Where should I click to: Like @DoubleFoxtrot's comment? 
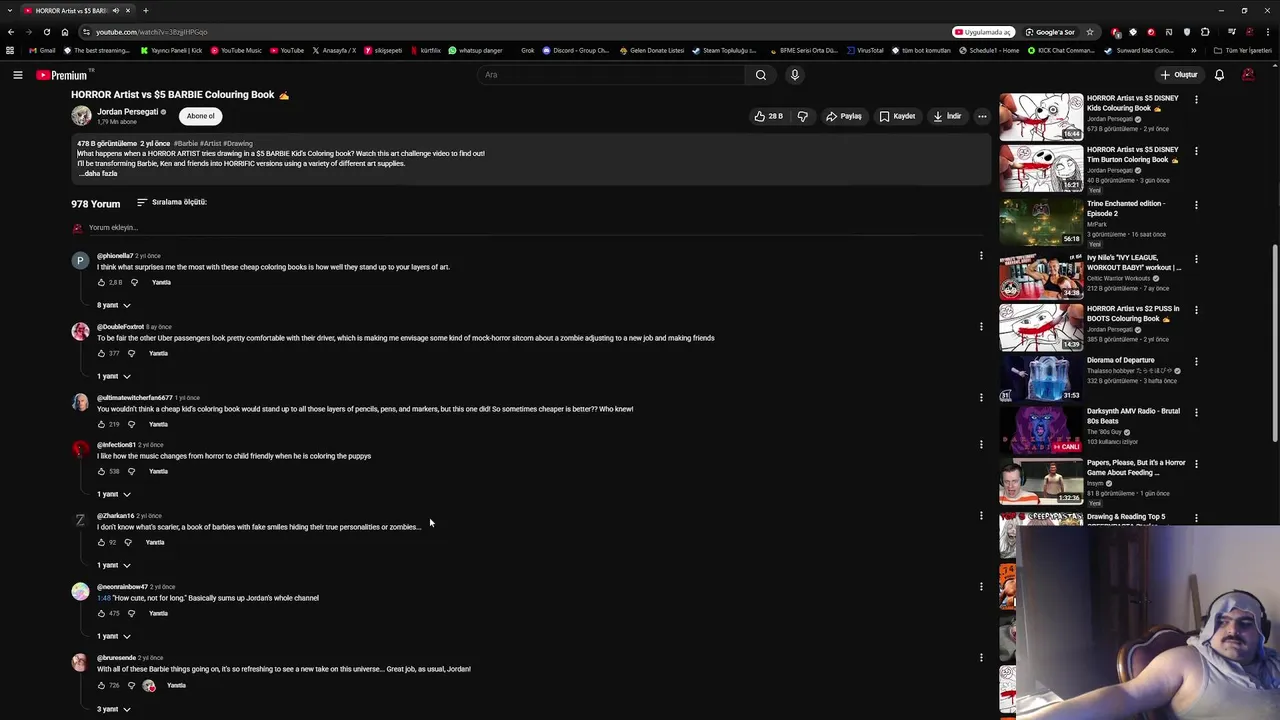pos(101,354)
